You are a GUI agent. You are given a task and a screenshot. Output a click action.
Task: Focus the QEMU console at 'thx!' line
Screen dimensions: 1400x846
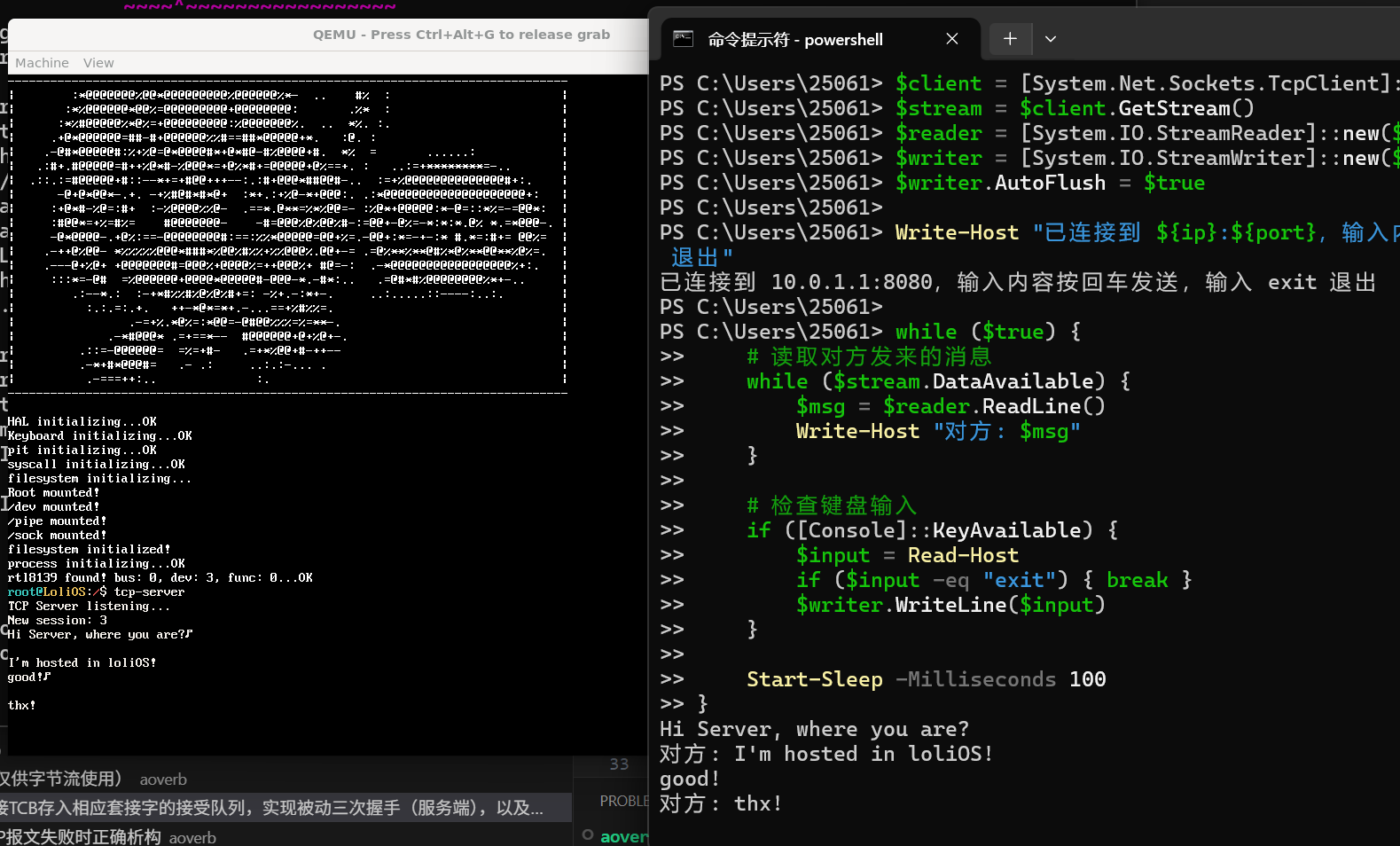(x=22, y=706)
